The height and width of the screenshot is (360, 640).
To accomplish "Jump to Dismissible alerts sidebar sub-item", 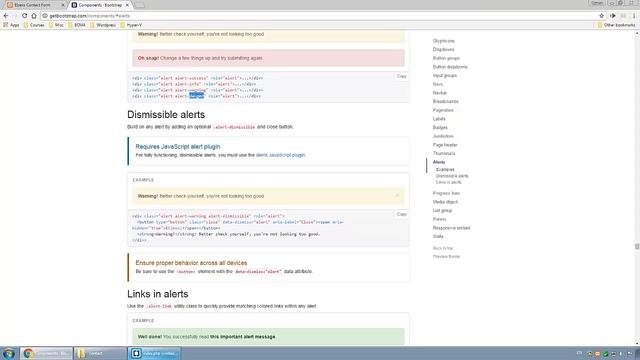I will click(452, 176).
